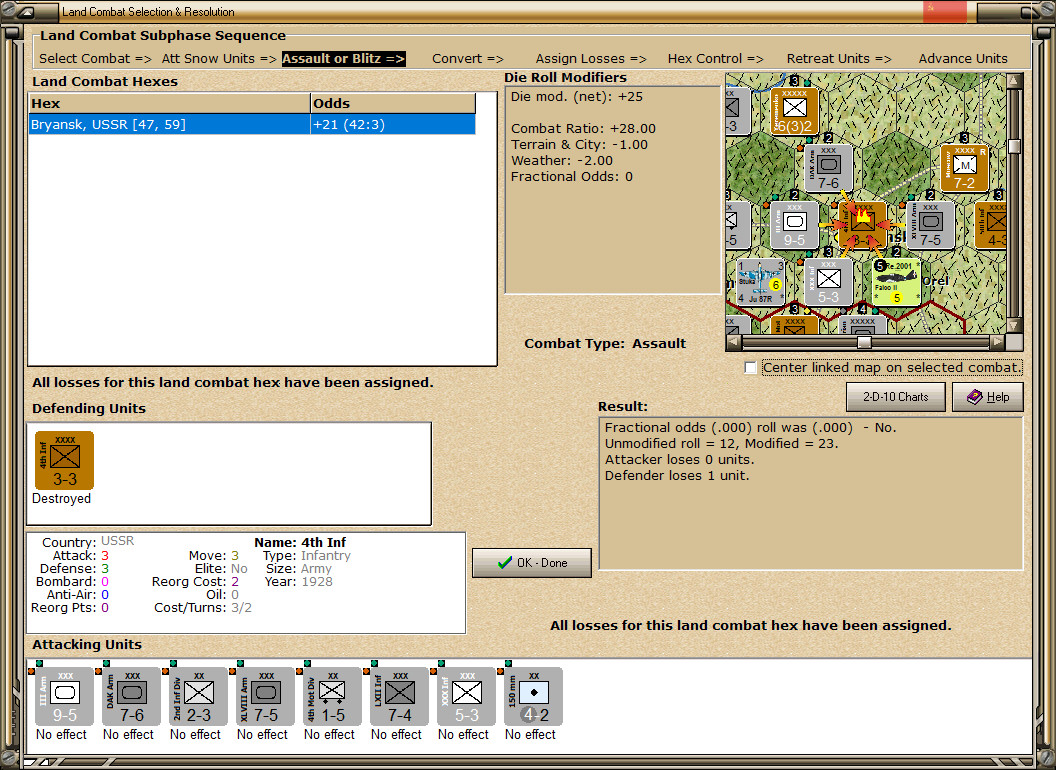Click the map's horizontal scrollbar thumb
Image resolution: width=1056 pixels, height=770 pixels.
click(864, 342)
